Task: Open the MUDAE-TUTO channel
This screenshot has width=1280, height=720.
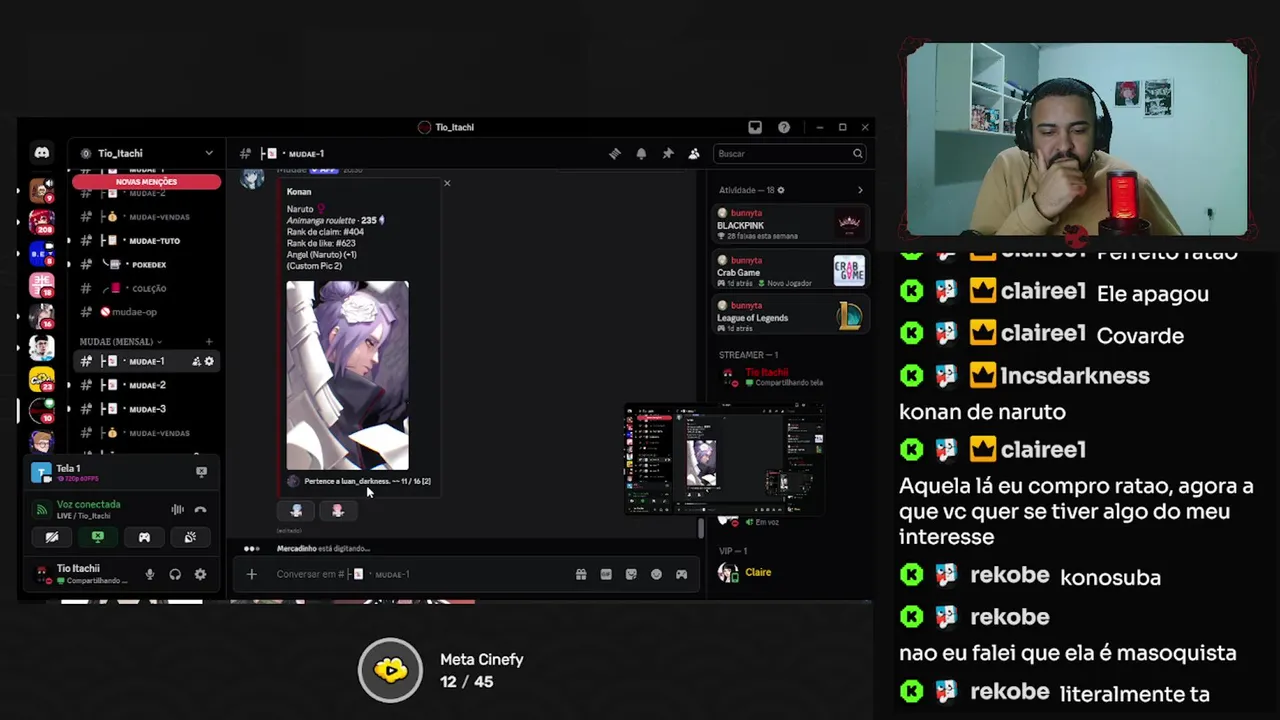Action: click(146, 241)
